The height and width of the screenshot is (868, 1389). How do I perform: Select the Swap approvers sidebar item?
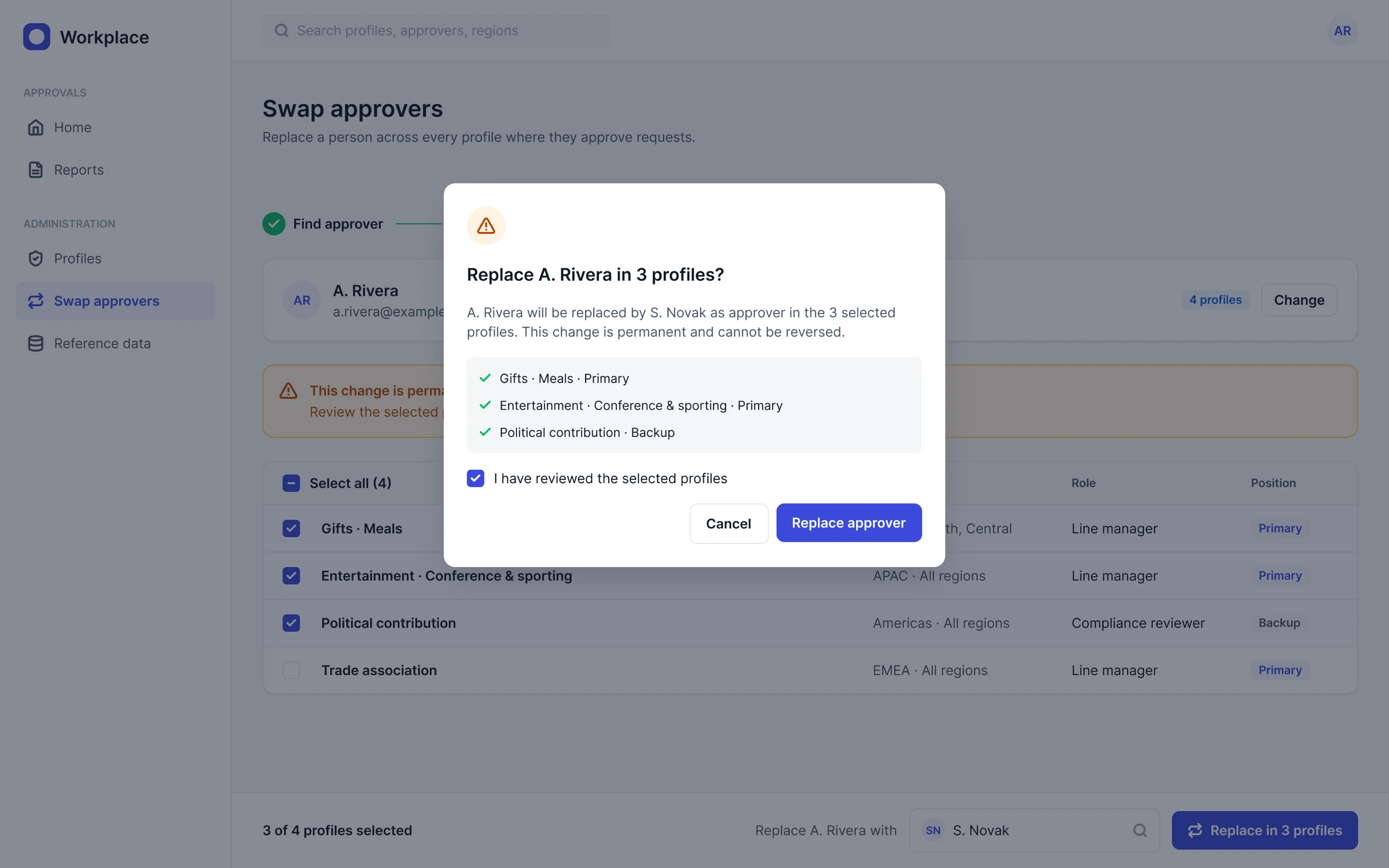coord(115,301)
